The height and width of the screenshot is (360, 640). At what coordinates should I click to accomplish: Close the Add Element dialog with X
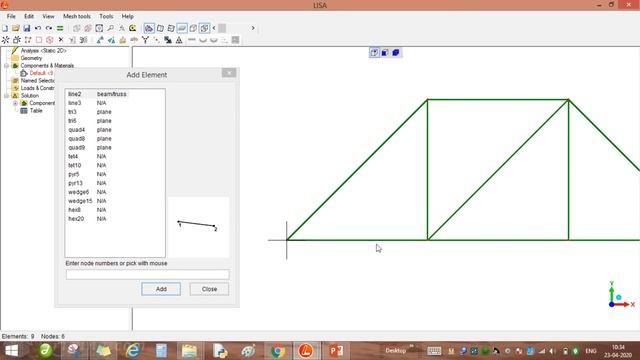tap(229, 73)
